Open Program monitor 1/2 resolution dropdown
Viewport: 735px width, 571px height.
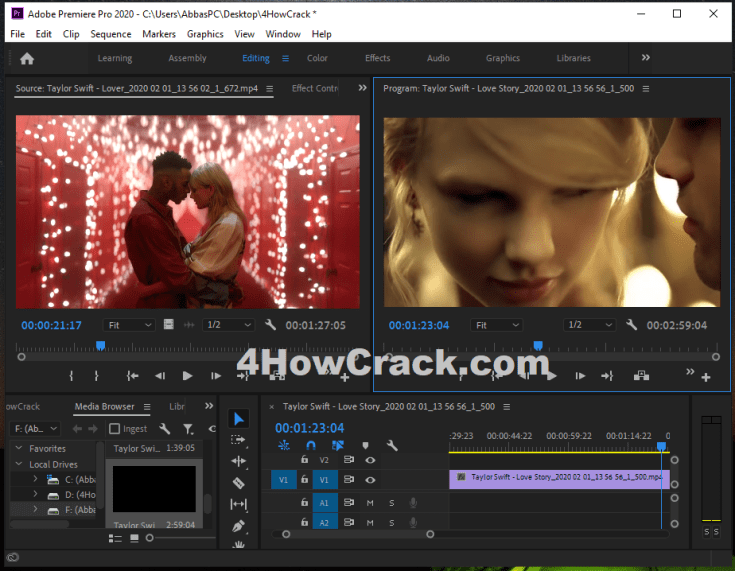tap(587, 325)
